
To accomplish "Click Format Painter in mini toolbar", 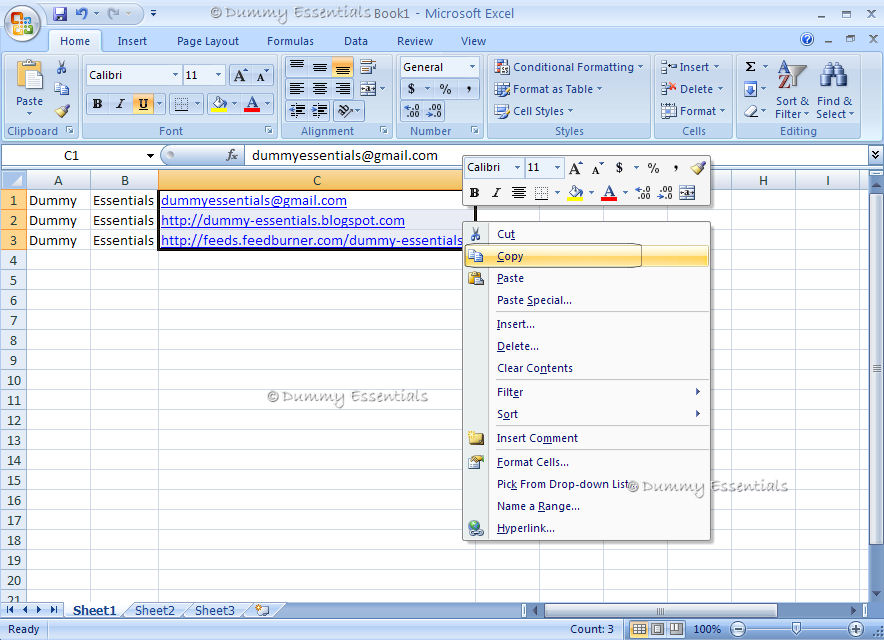I will [x=698, y=167].
